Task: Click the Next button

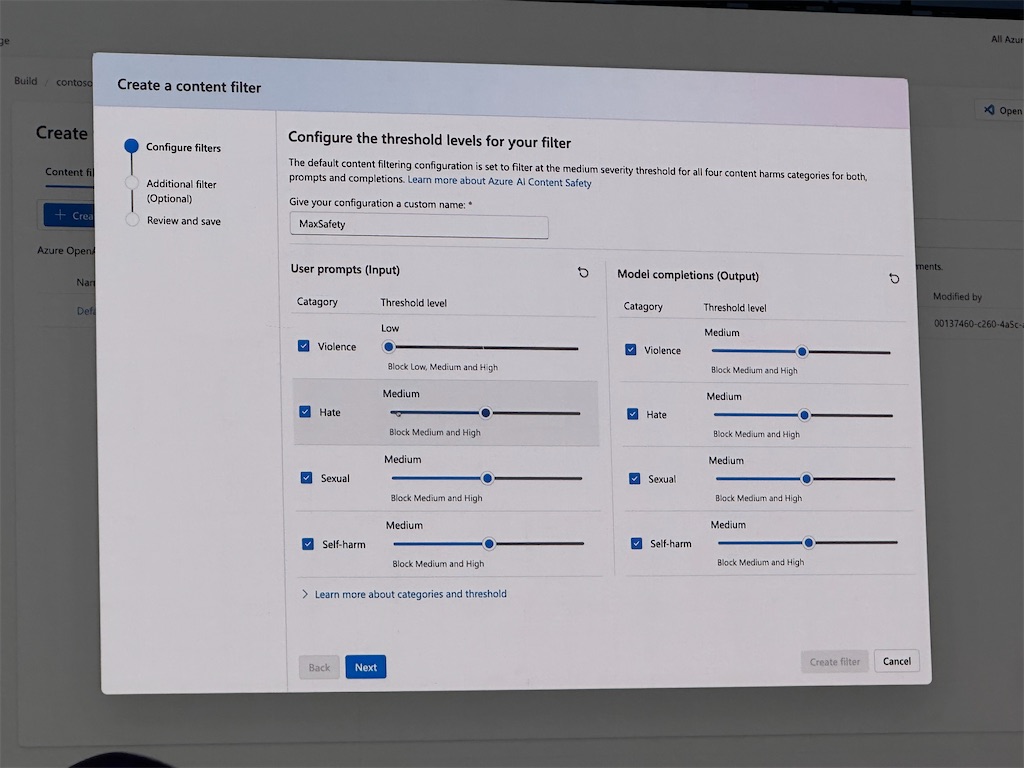Action: (x=366, y=667)
